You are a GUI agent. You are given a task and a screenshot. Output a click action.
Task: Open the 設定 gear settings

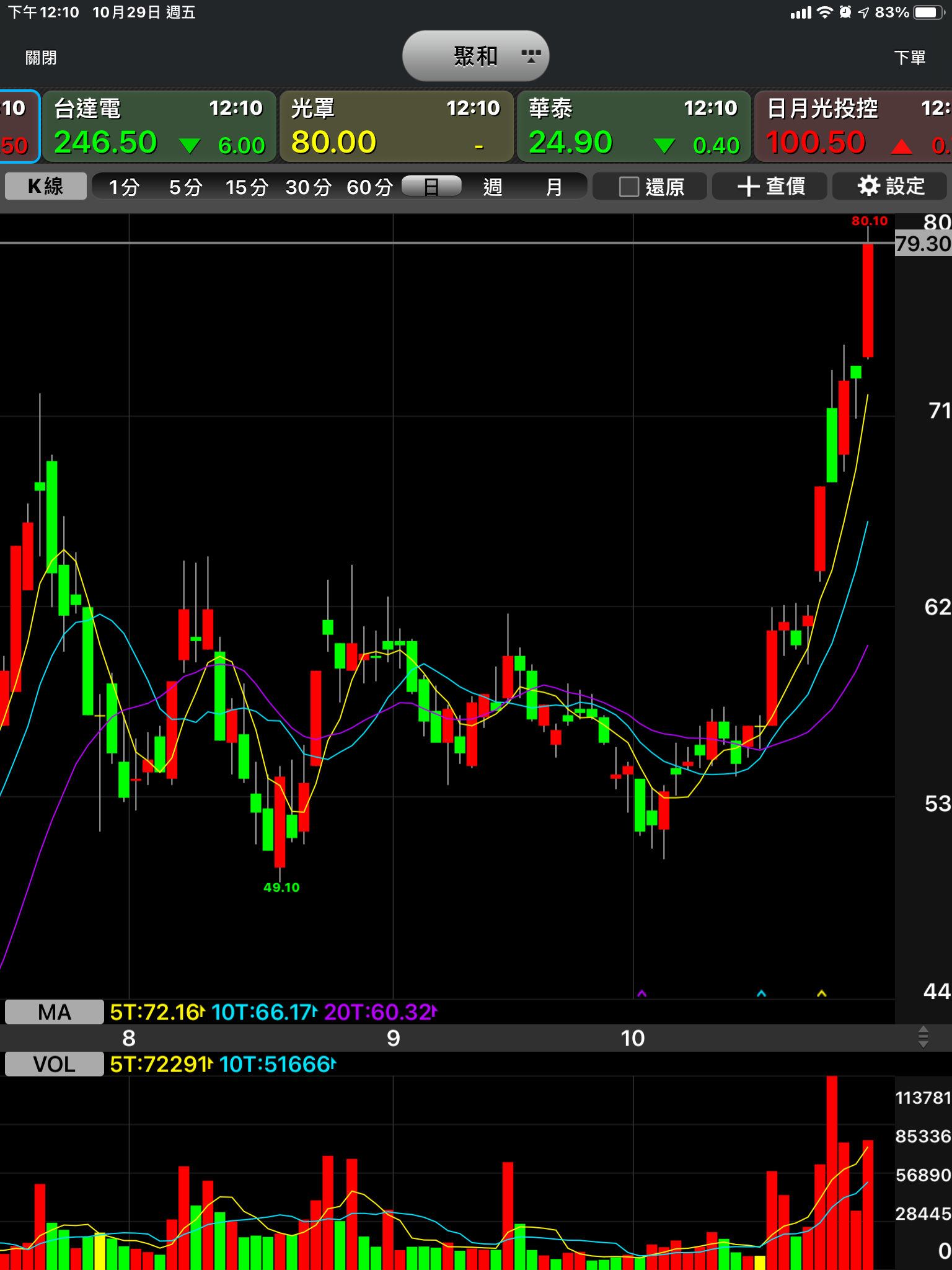click(x=890, y=186)
